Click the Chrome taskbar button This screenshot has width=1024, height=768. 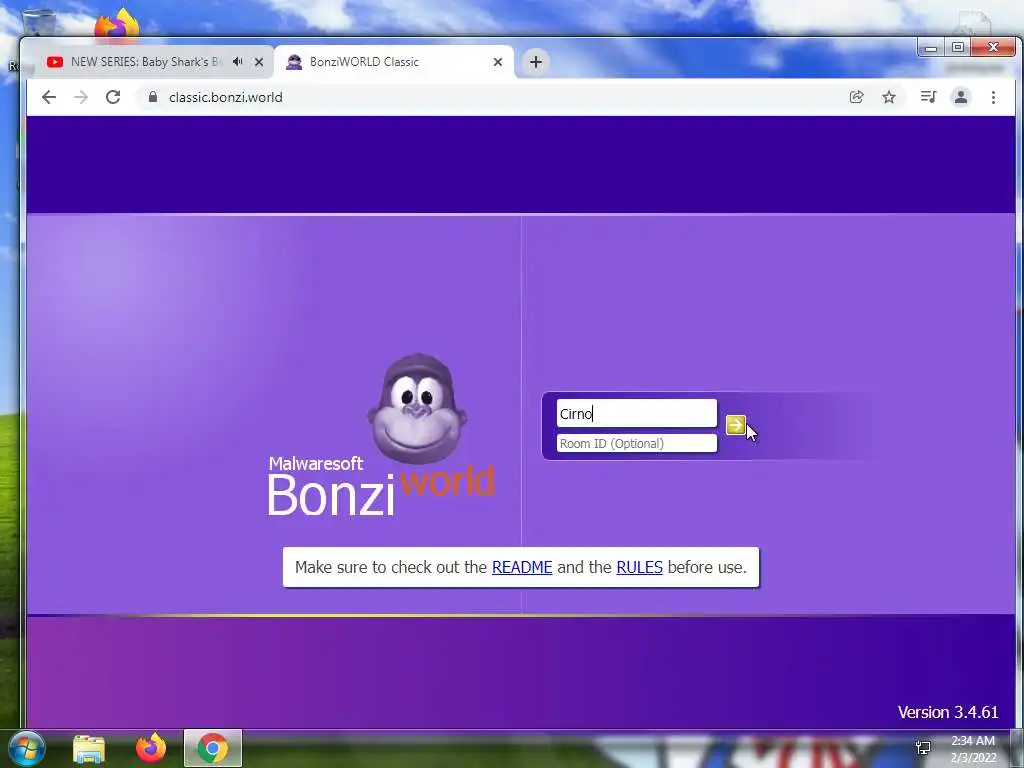(x=213, y=748)
